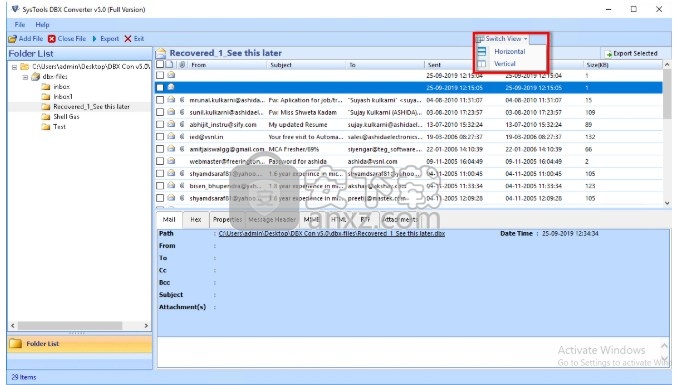Click the Inbox1 folder icon
This screenshot has width=674, height=385.
click(46, 97)
